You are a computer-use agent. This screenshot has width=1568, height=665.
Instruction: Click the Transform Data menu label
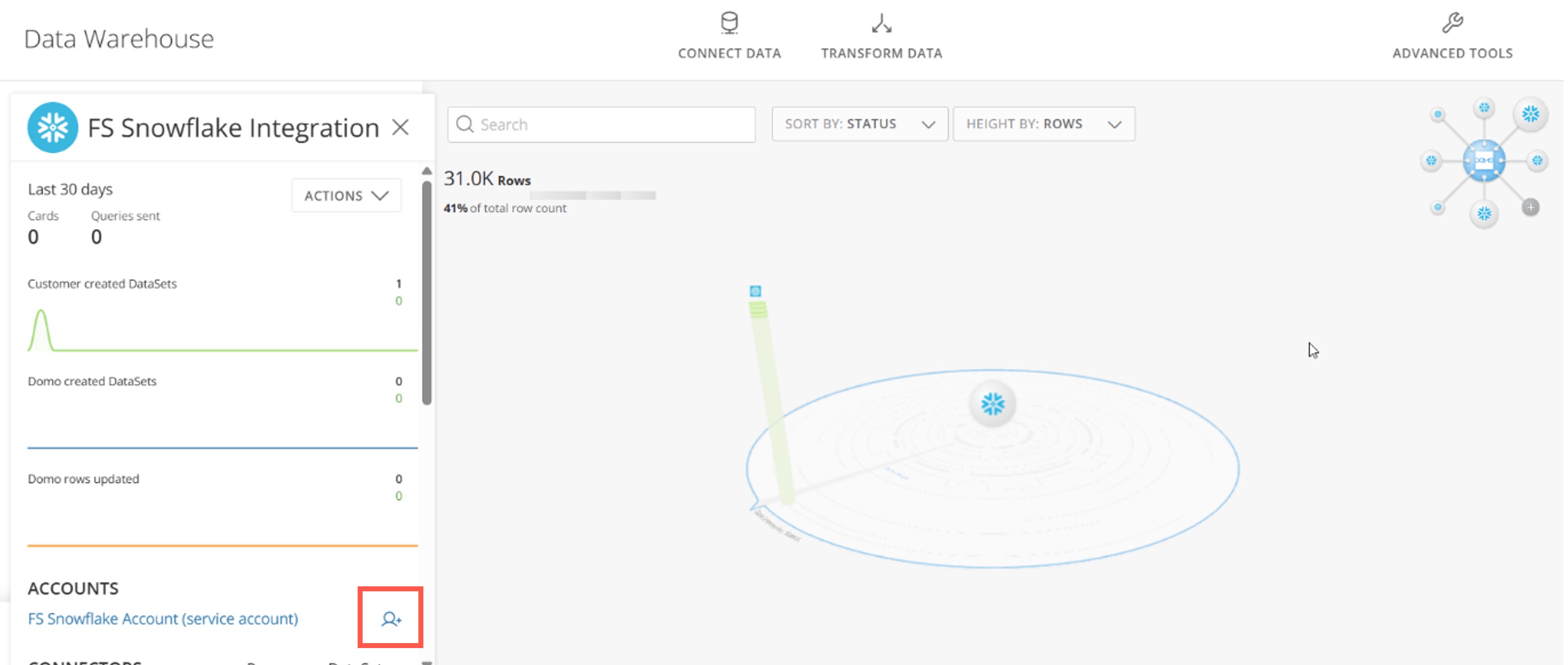[x=882, y=54]
